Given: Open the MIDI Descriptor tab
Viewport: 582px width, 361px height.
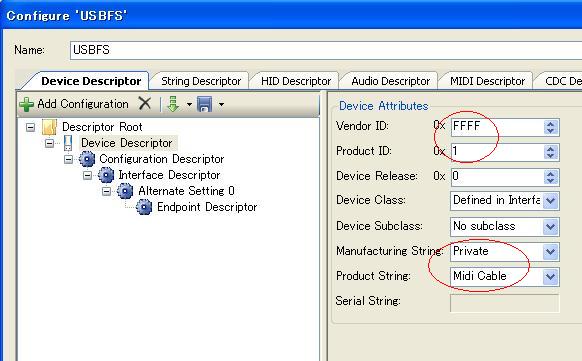Looking at the screenshot, I should click(x=487, y=81).
